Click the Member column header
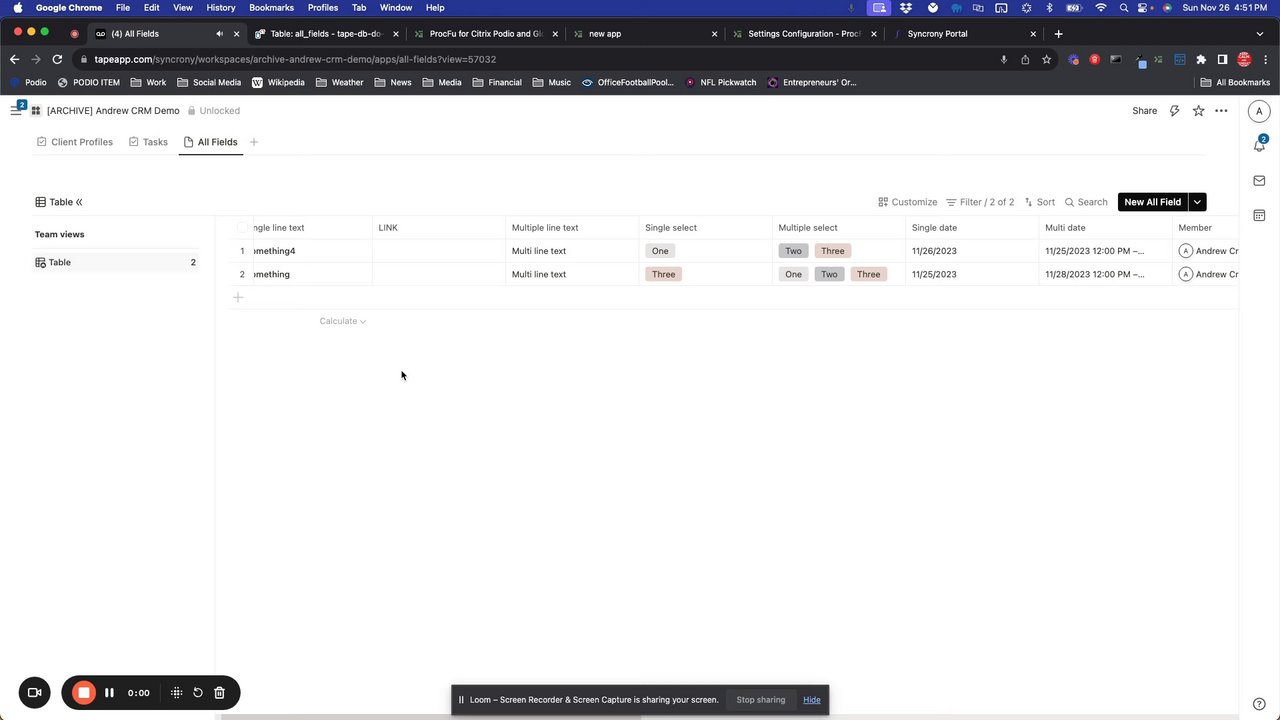The height and width of the screenshot is (720, 1280). (x=1205, y=228)
